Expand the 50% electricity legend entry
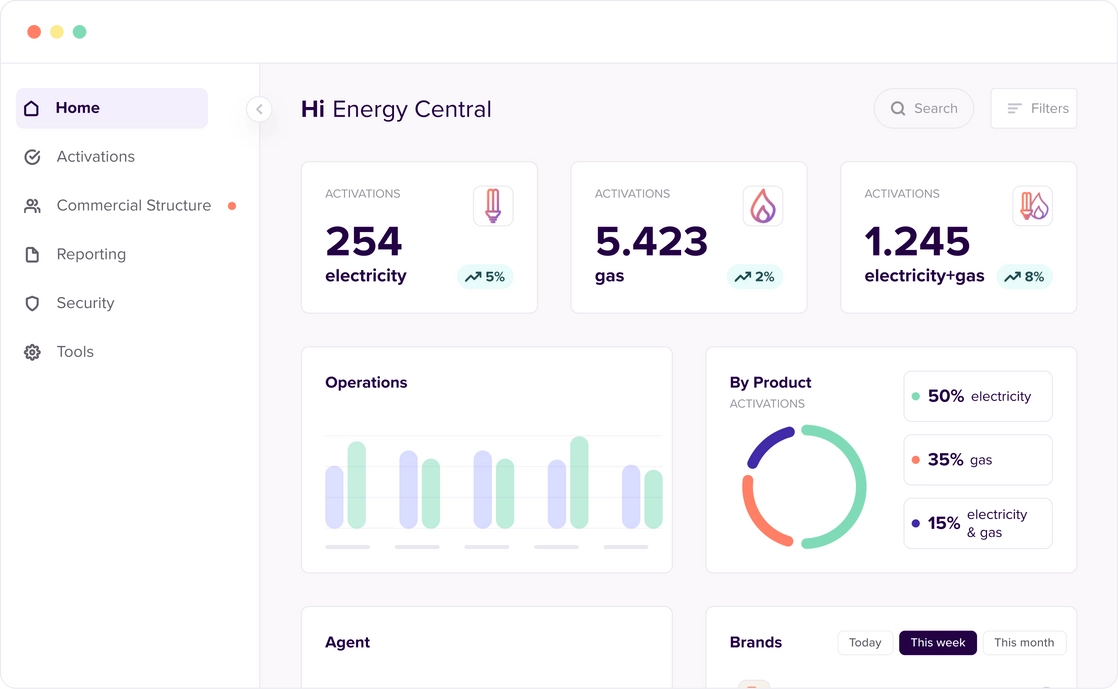 click(977, 396)
